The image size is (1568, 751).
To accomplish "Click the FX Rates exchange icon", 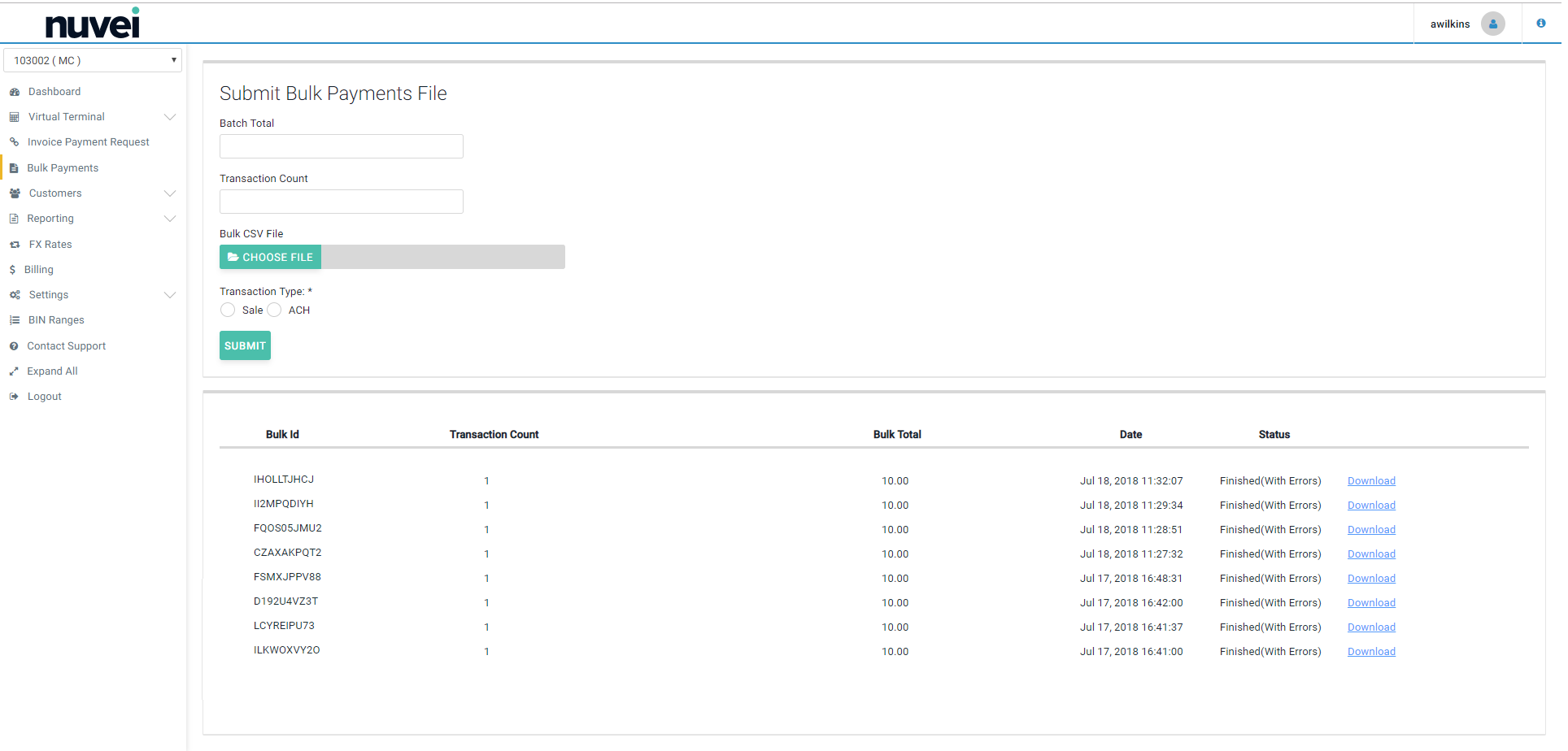I will [x=14, y=244].
